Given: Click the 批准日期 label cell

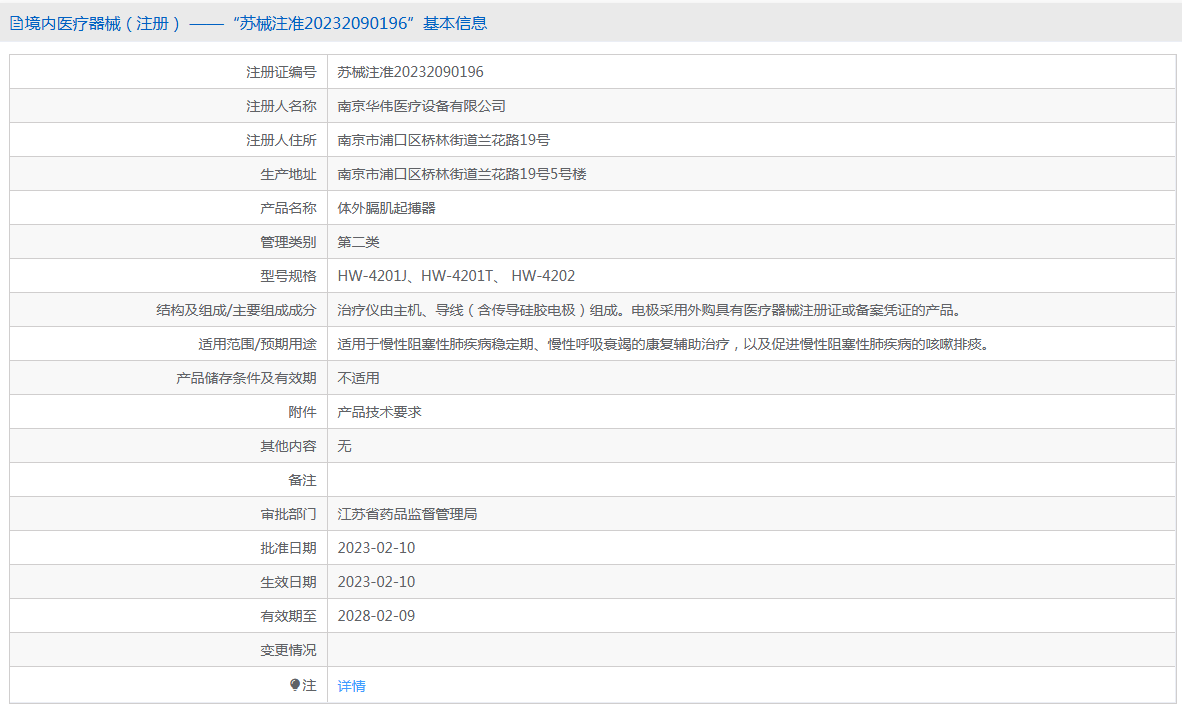Looking at the screenshot, I should 169,548.
